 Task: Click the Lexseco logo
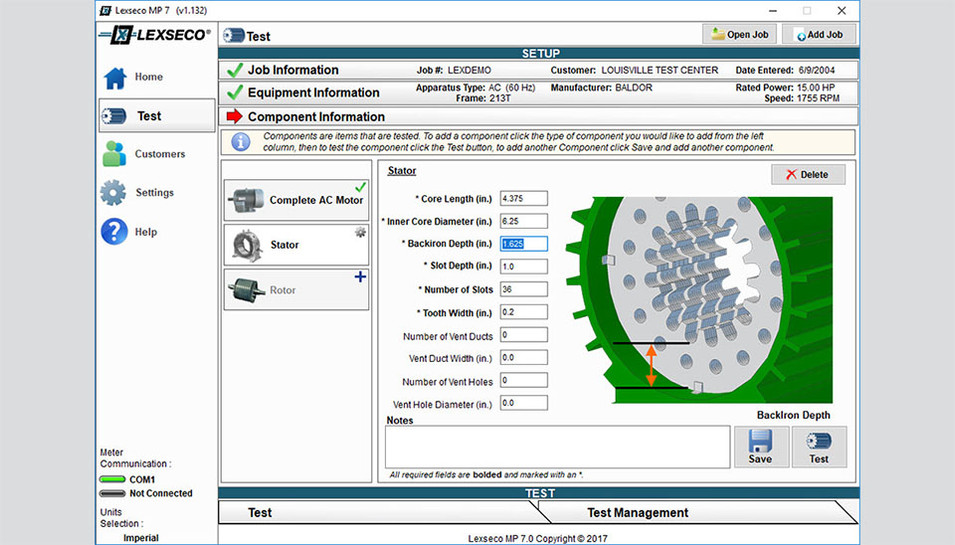coord(155,35)
